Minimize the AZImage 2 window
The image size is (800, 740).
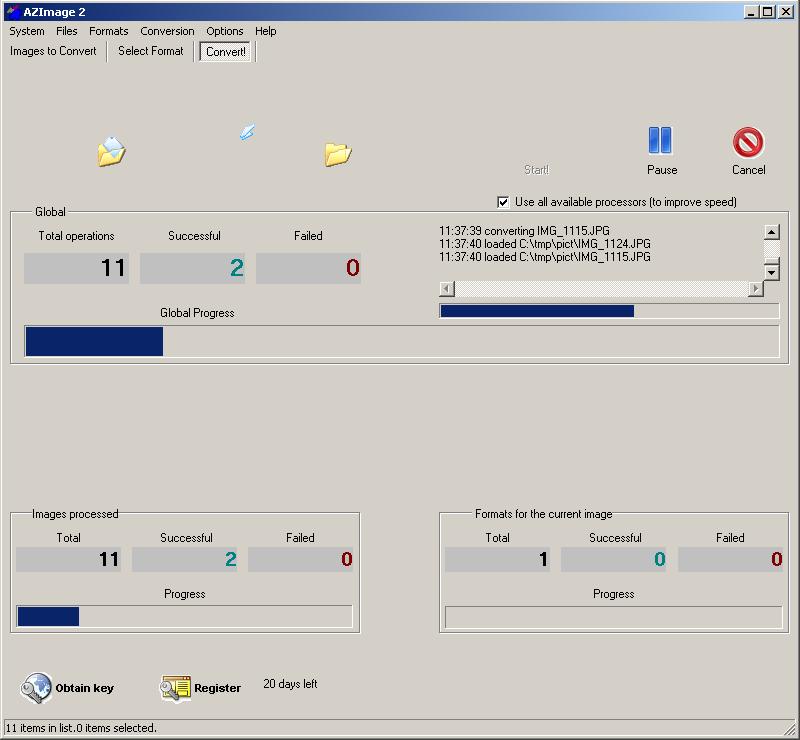(750, 12)
